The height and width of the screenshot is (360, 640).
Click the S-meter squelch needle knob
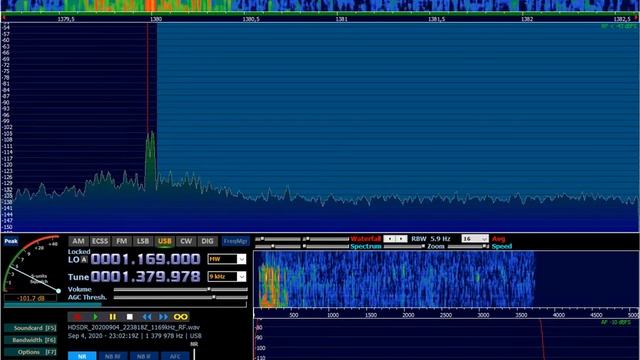click(x=58, y=291)
